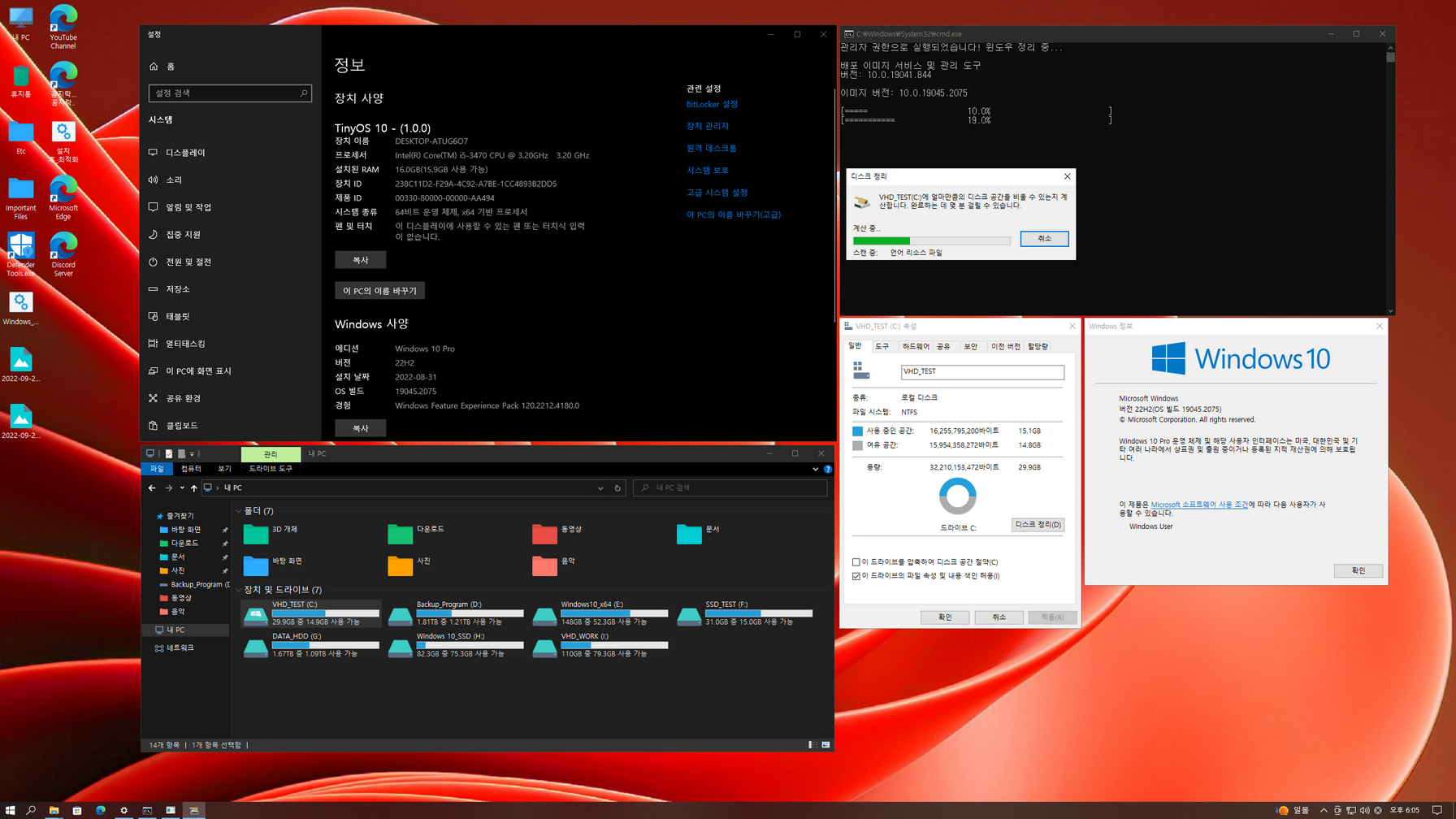Click the search magnifier in Settings search box
Viewport: 1456px width, 819px height.
[304, 93]
